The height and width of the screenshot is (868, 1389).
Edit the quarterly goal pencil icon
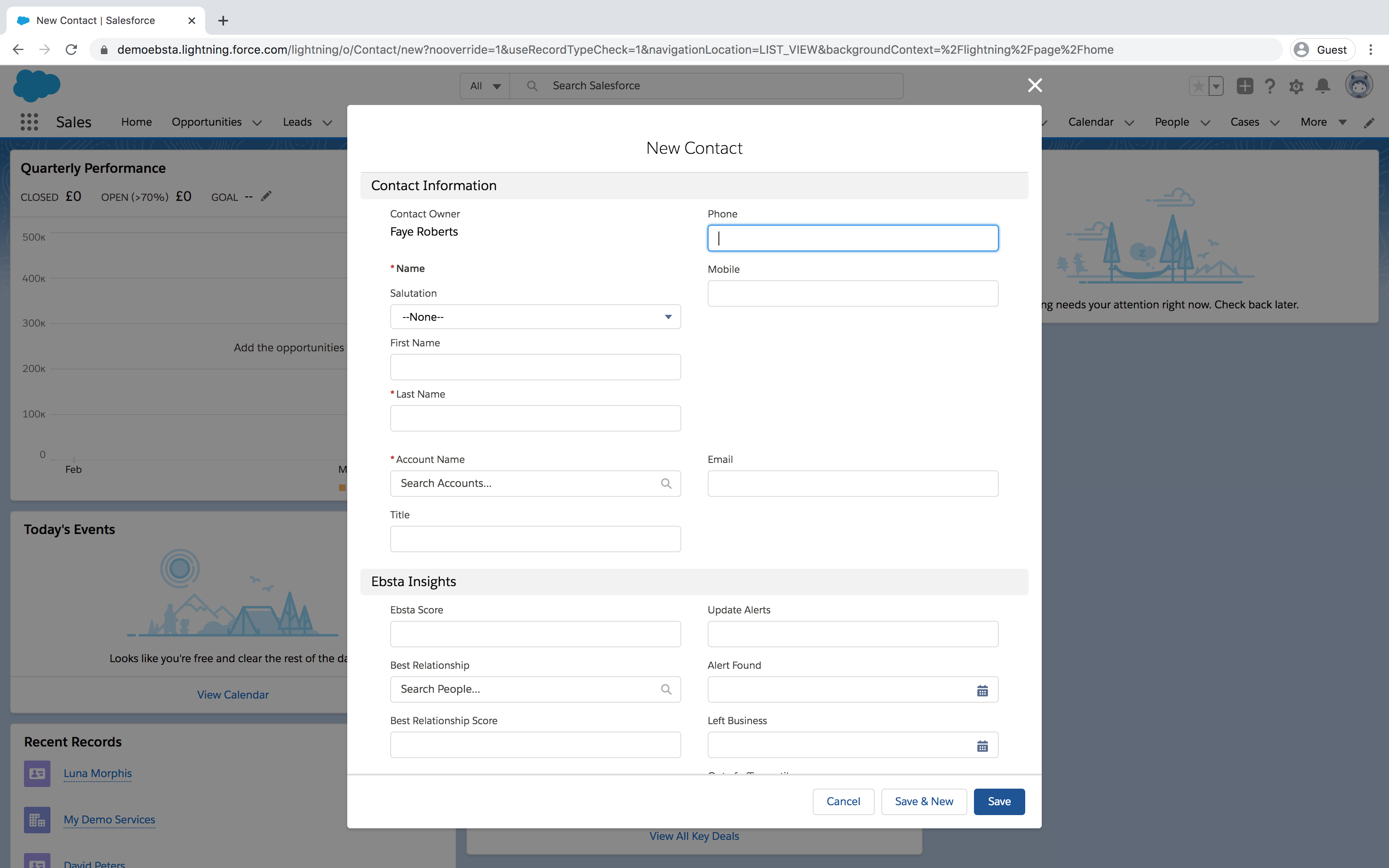click(266, 196)
